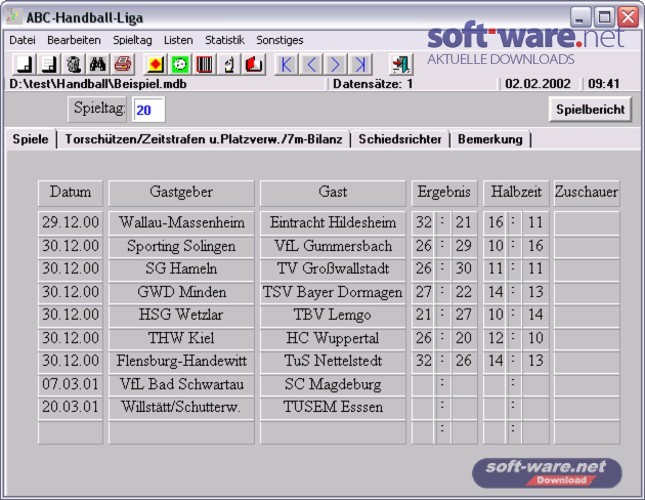Click the trash can delete icon

[73, 64]
